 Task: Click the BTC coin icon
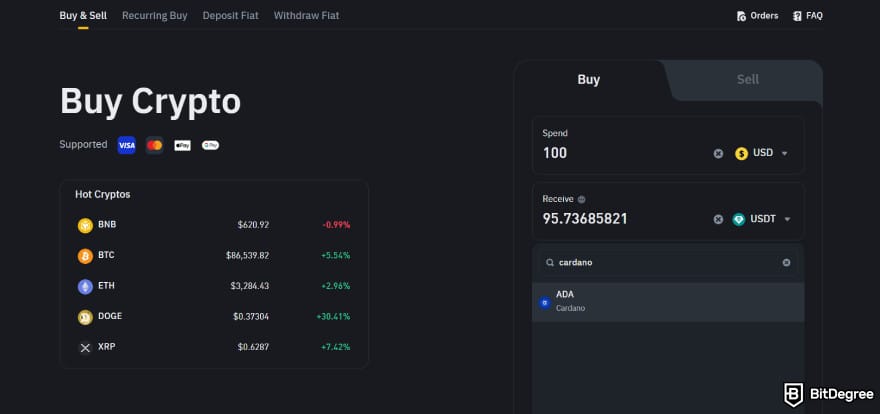click(85, 256)
